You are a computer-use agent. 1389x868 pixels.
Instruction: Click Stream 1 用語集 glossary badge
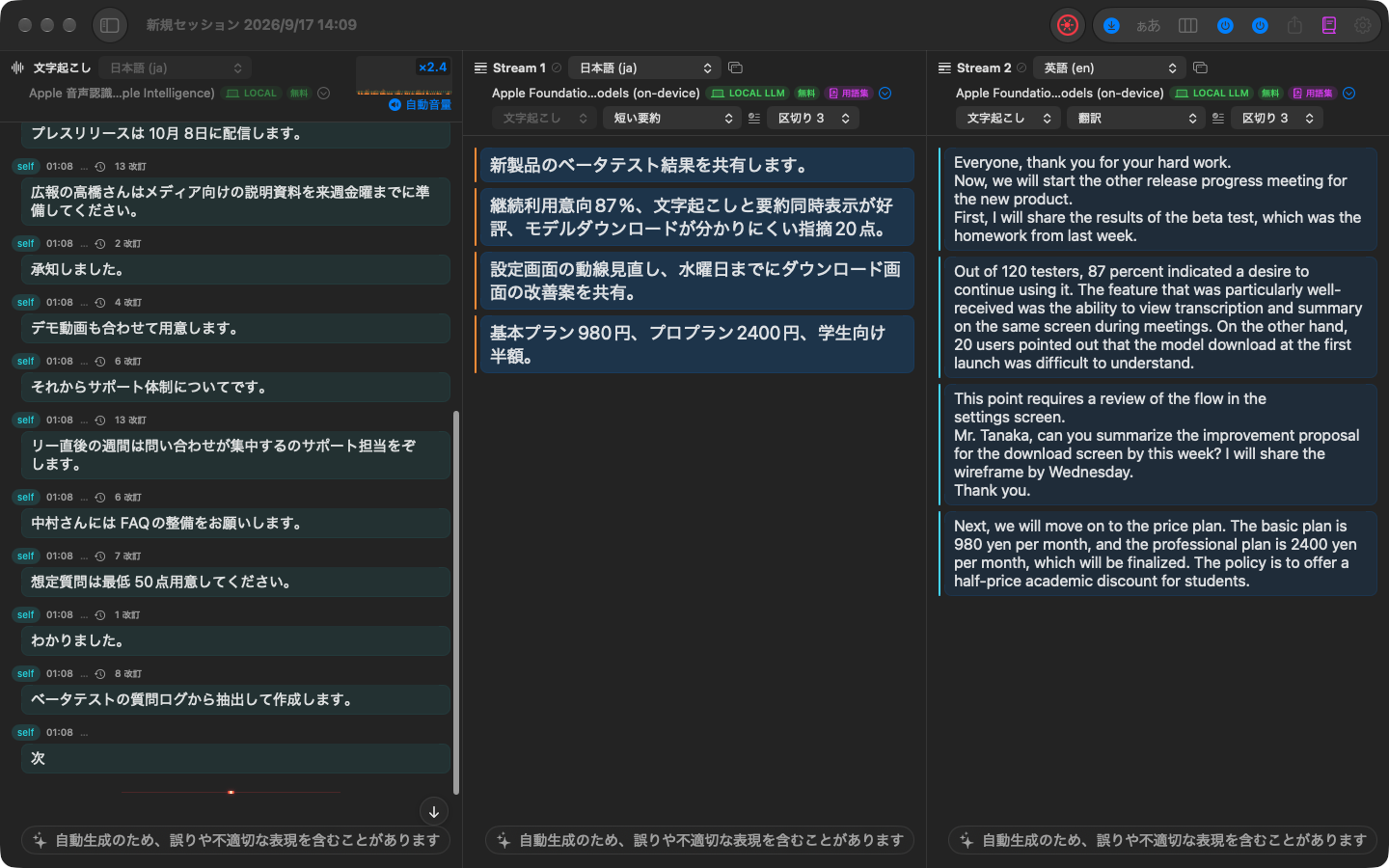tap(849, 94)
